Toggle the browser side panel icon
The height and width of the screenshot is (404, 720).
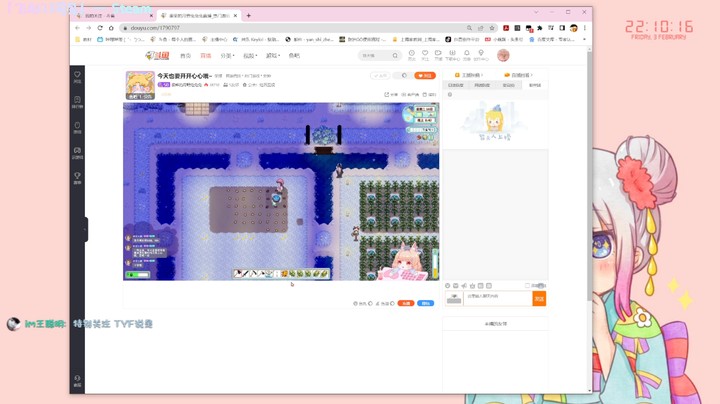click(562, 28)
